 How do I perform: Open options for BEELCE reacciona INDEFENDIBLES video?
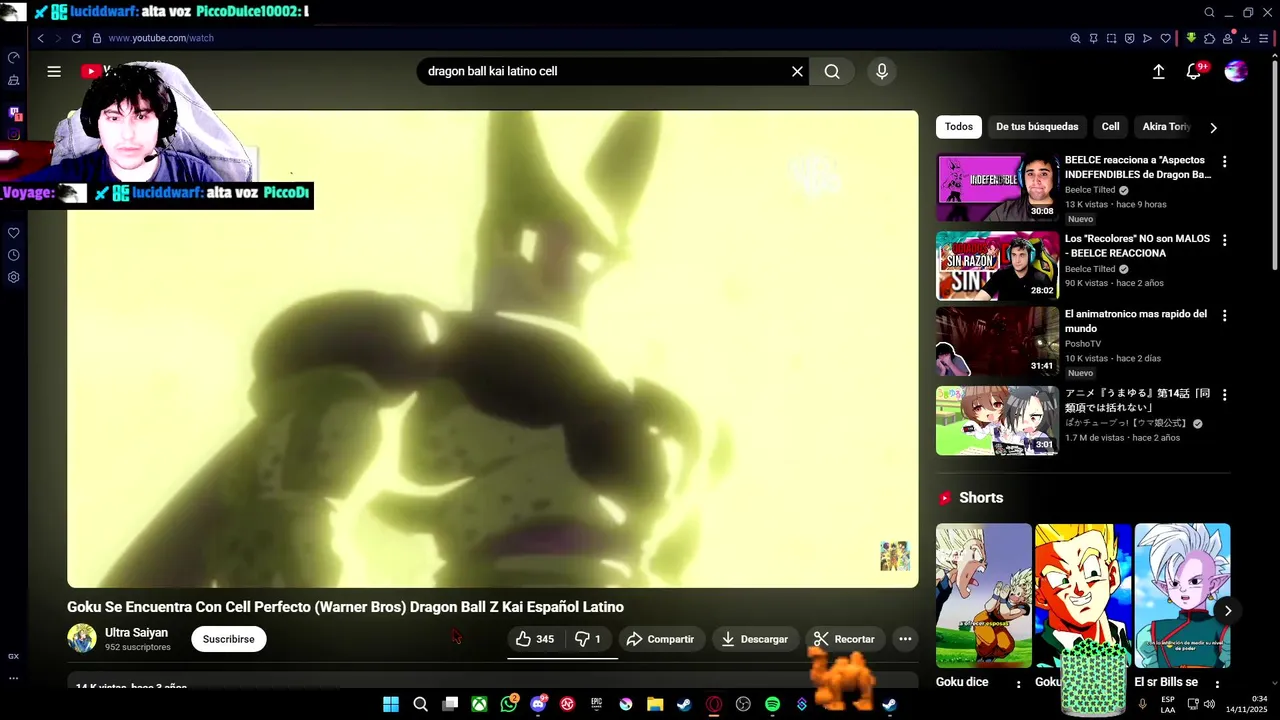1224,161
